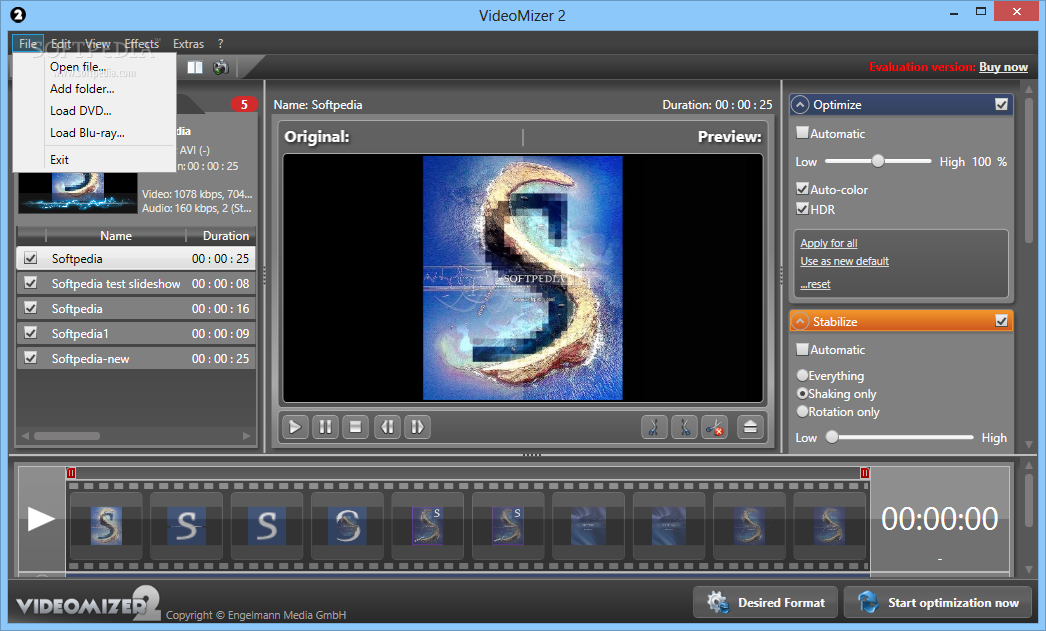1046x631 pixels.
Task: Click file list scroll right arrow
Action: point(247,436)
